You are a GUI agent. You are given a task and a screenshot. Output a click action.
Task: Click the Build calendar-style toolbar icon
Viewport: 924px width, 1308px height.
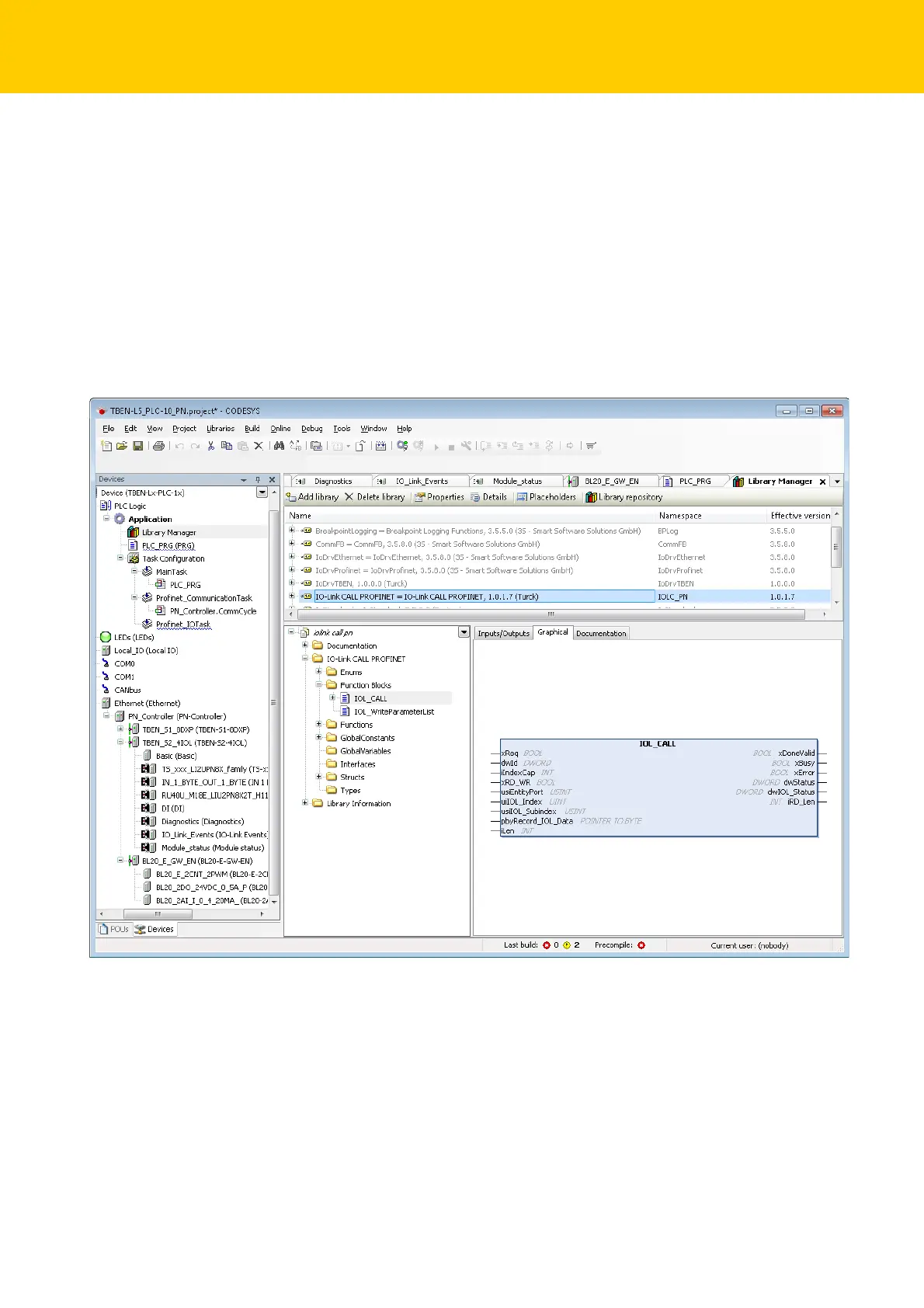[x=380, y=446]
